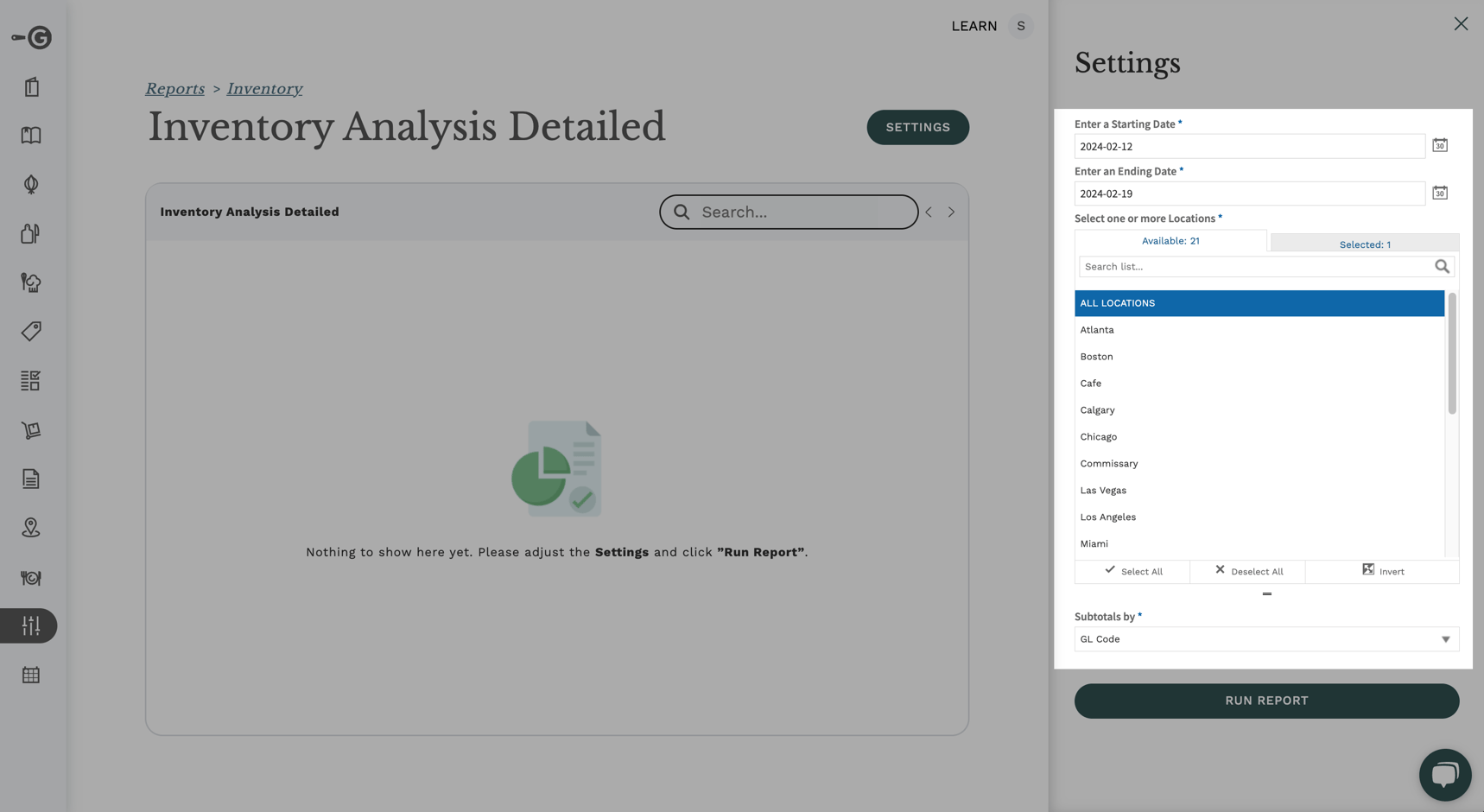This screenshot has width=1484, height=812.
Task: Open the recipe book icon in sidebar
Action: coord(30,136)
